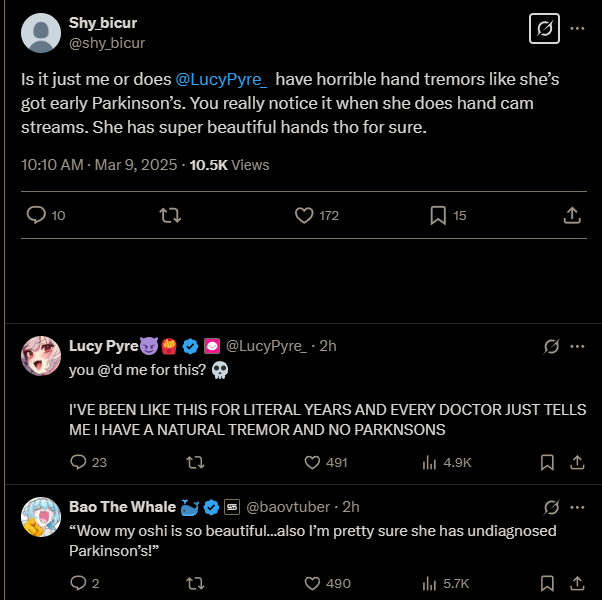Like the main tweet with 172 likes
The height and width of the screenshot is (600, 602).
pyautogui.click(x=306, y=215)
